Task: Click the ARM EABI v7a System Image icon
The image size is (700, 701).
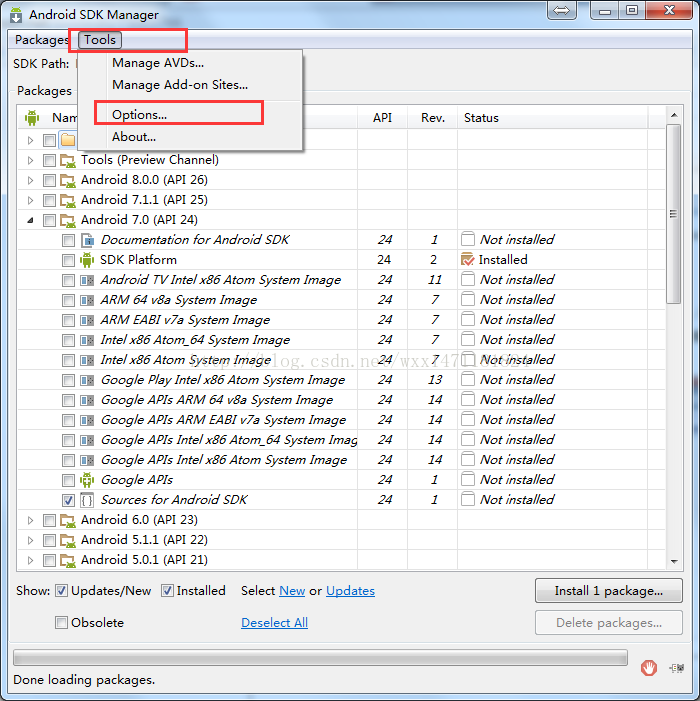Action: tap(87, 320)
